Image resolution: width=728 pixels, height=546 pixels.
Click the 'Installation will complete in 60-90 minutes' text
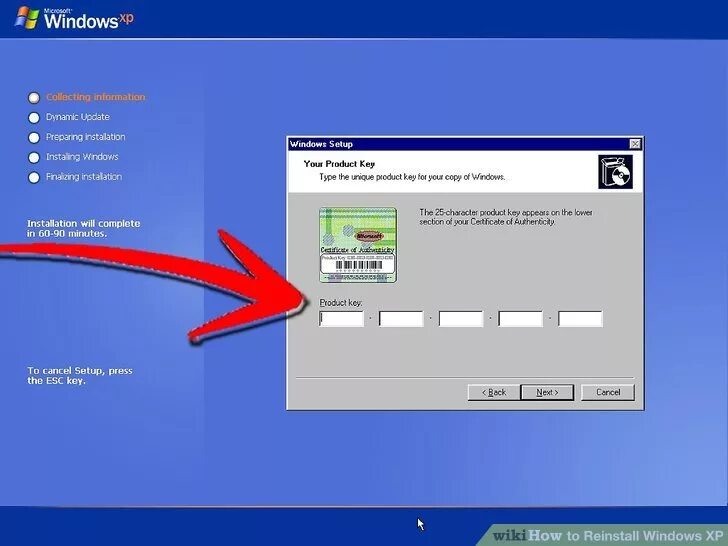point(84,228)
